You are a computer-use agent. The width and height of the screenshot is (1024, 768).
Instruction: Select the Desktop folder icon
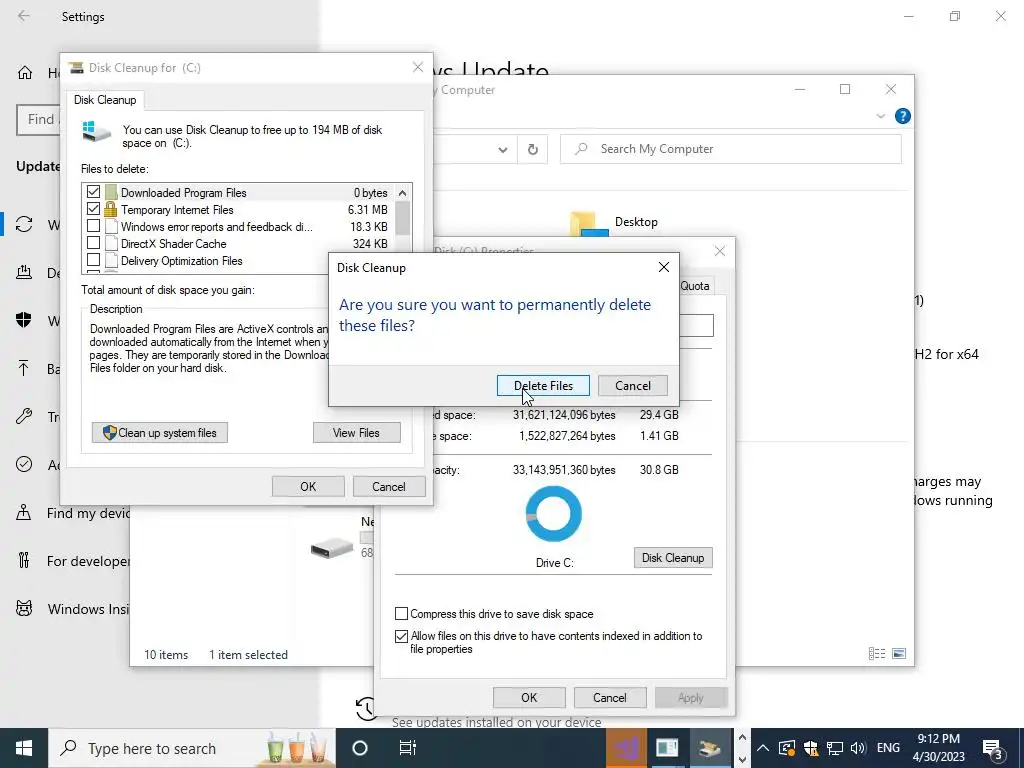588,223
